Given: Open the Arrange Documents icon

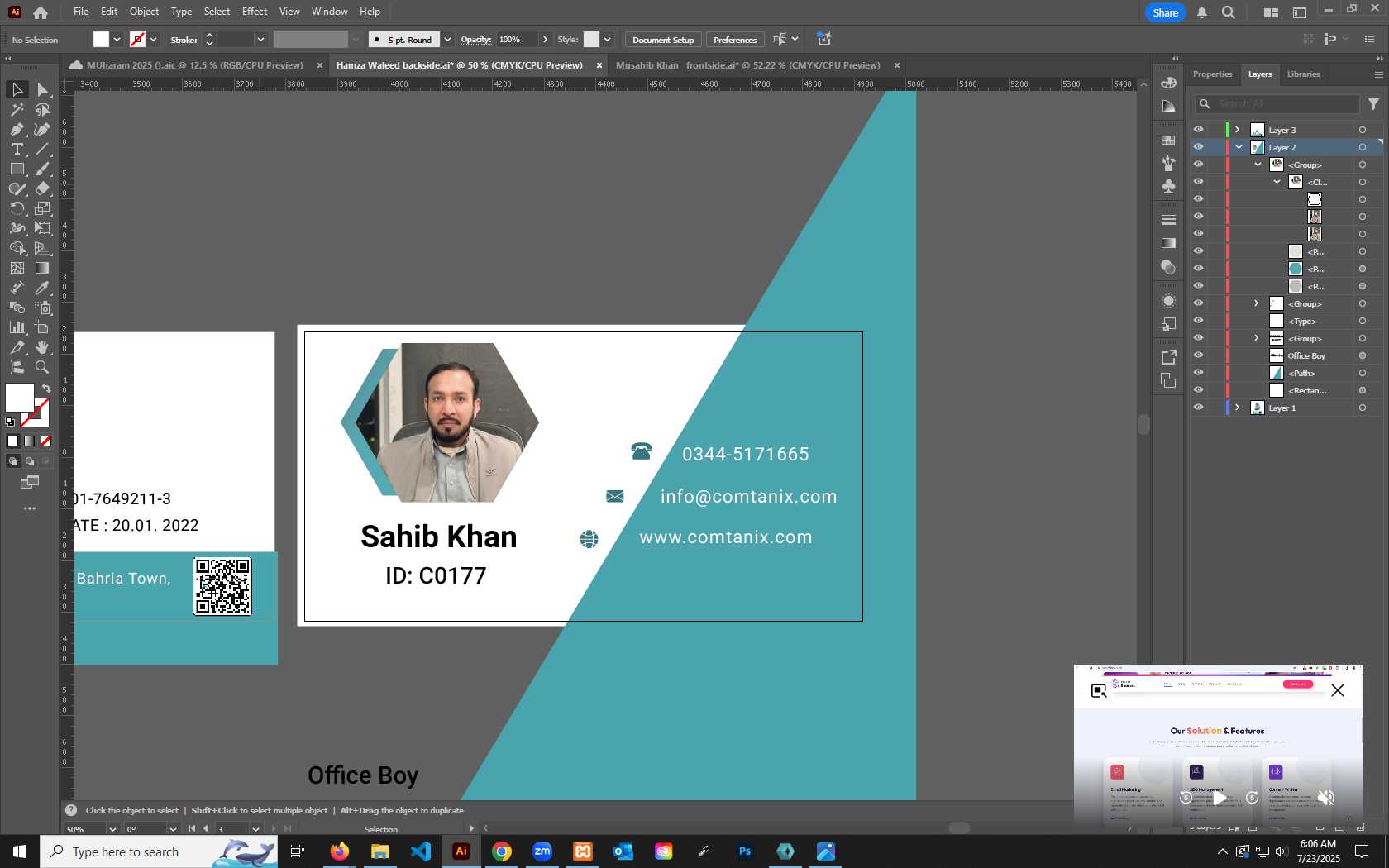Looking at the screenshot, I should 1271,12.
